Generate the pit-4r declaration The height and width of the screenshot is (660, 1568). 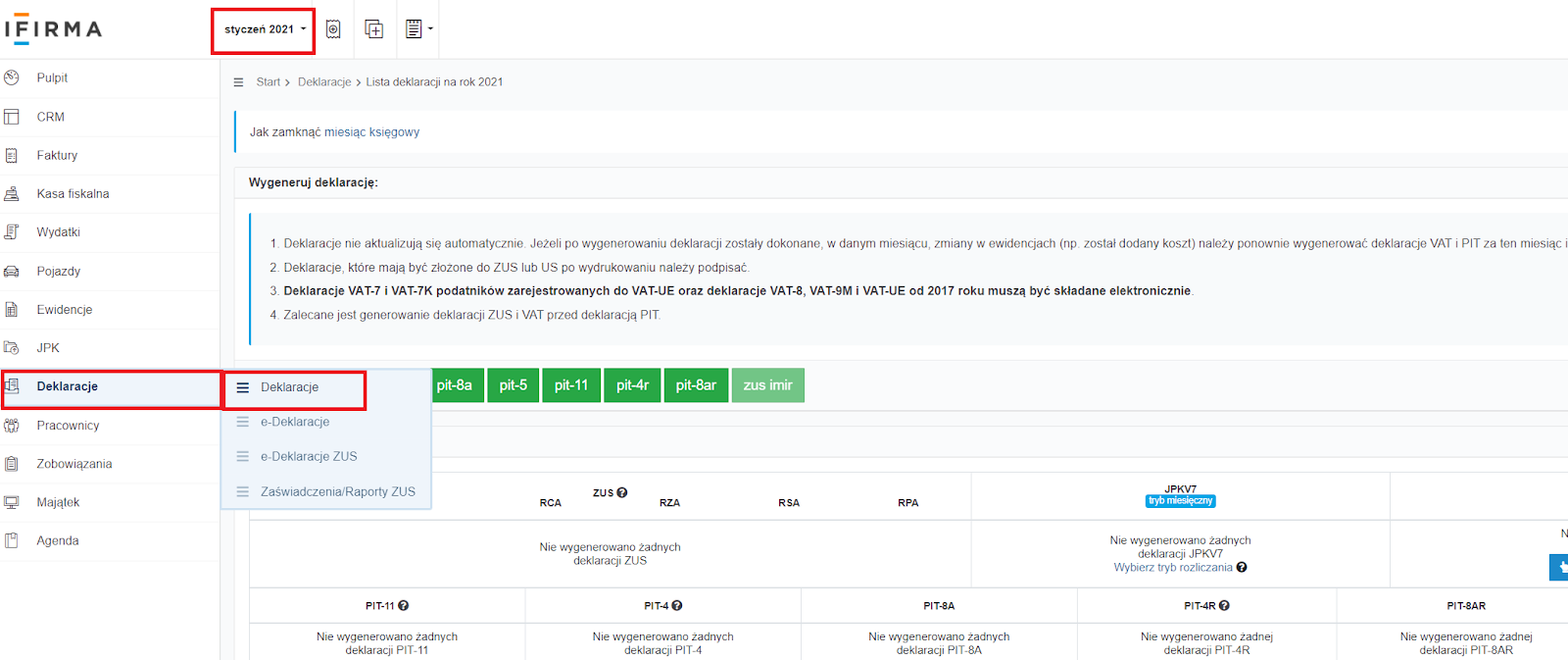632,385
